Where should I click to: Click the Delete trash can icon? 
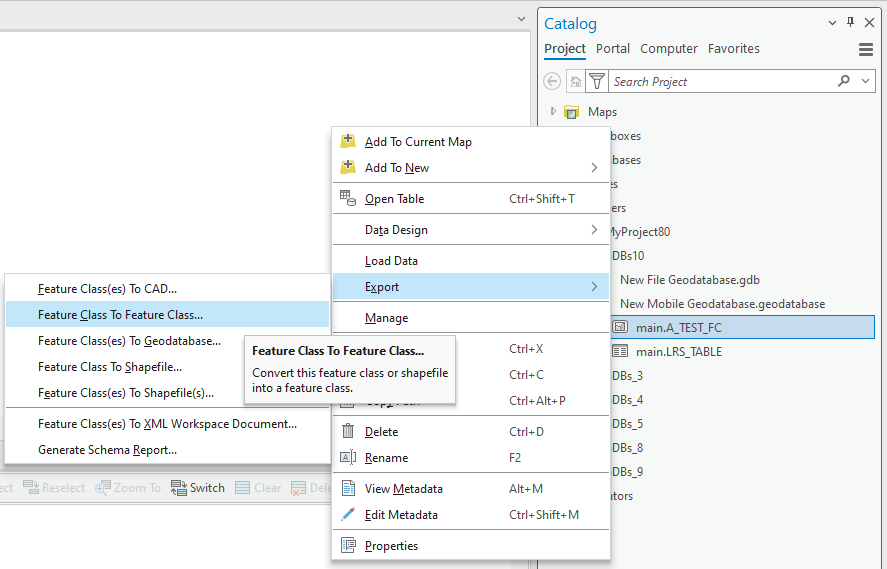click(348, 432)
